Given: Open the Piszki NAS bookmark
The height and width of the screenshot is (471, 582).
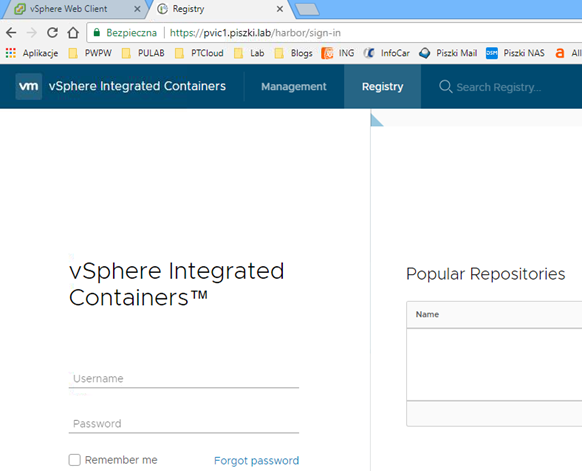Looking at the screenshot, I should 516,53.
